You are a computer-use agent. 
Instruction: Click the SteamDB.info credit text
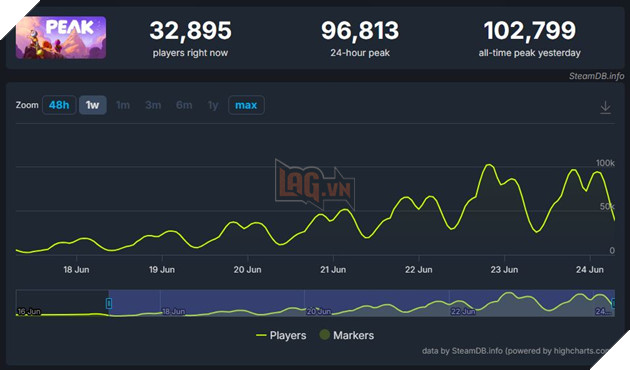point(596,76)
